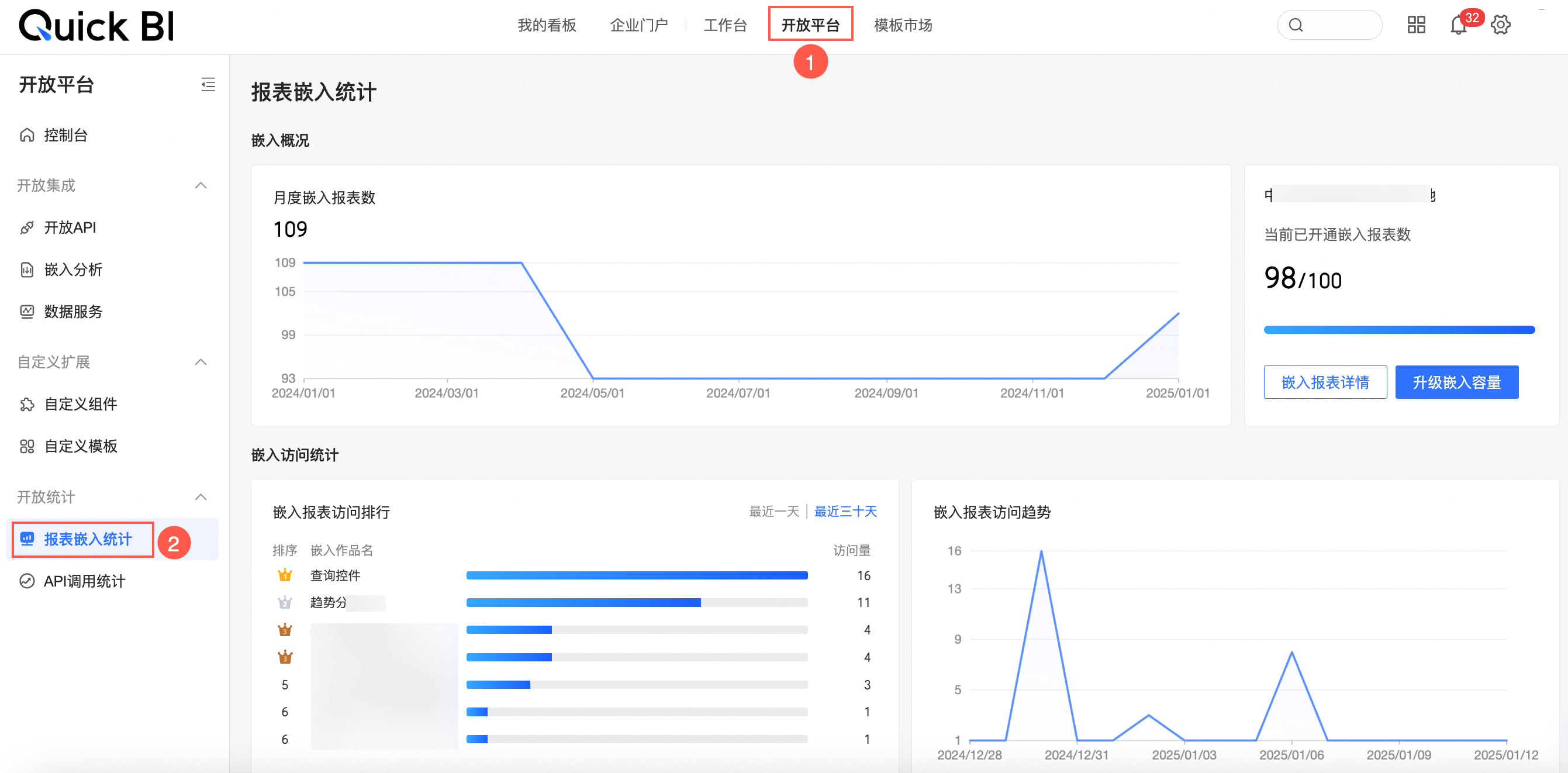Switch ranking to 最近三十天
Viewport: 1568px width, 773px height.
(845, 511)
